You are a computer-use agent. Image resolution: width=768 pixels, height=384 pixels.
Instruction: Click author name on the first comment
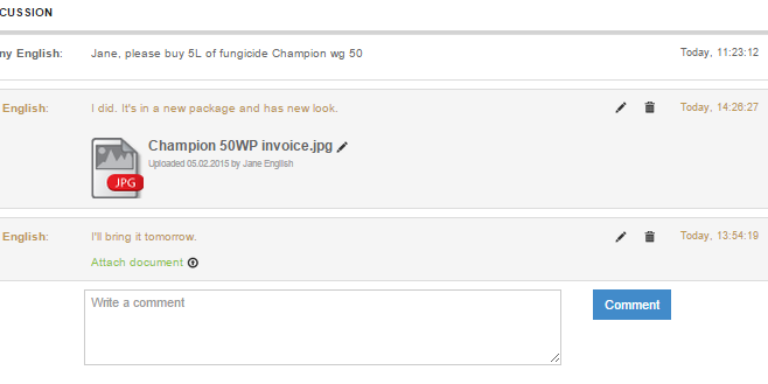coord(31,53)
